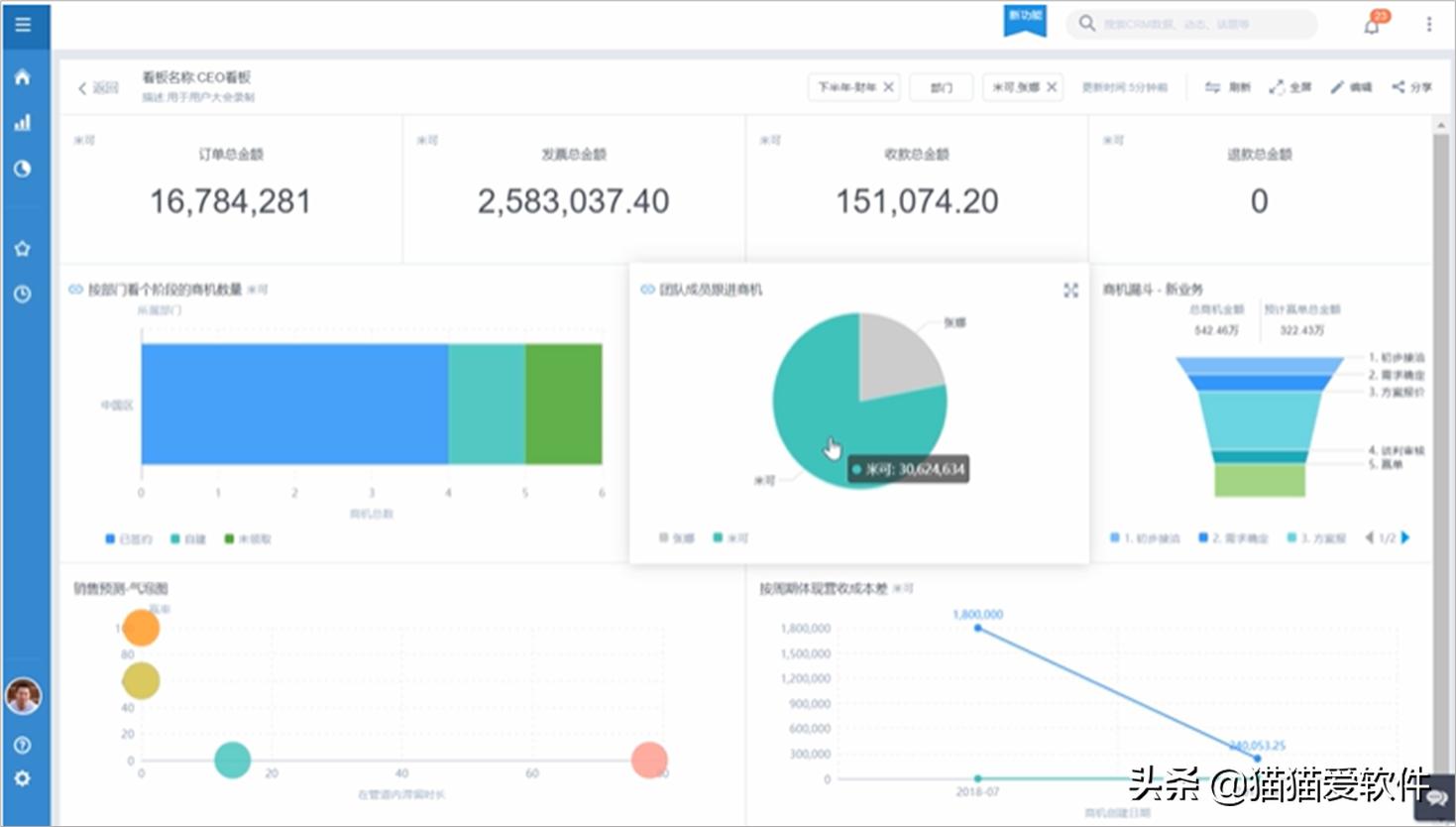
Task: Open the notification bell with red badge
Action: coord(1372,25)
